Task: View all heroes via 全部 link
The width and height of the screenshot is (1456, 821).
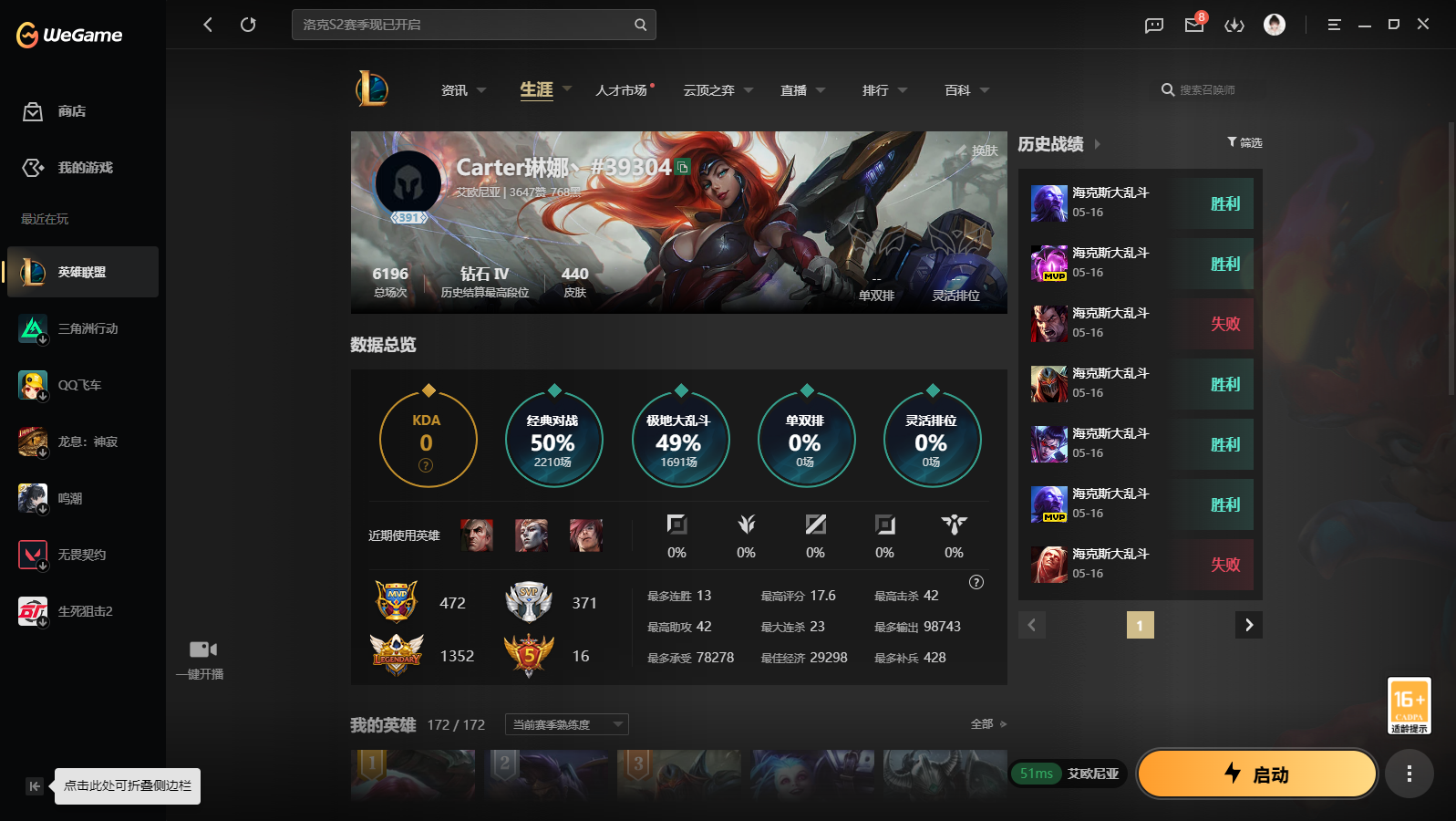Action: click(x=988, y=724)
